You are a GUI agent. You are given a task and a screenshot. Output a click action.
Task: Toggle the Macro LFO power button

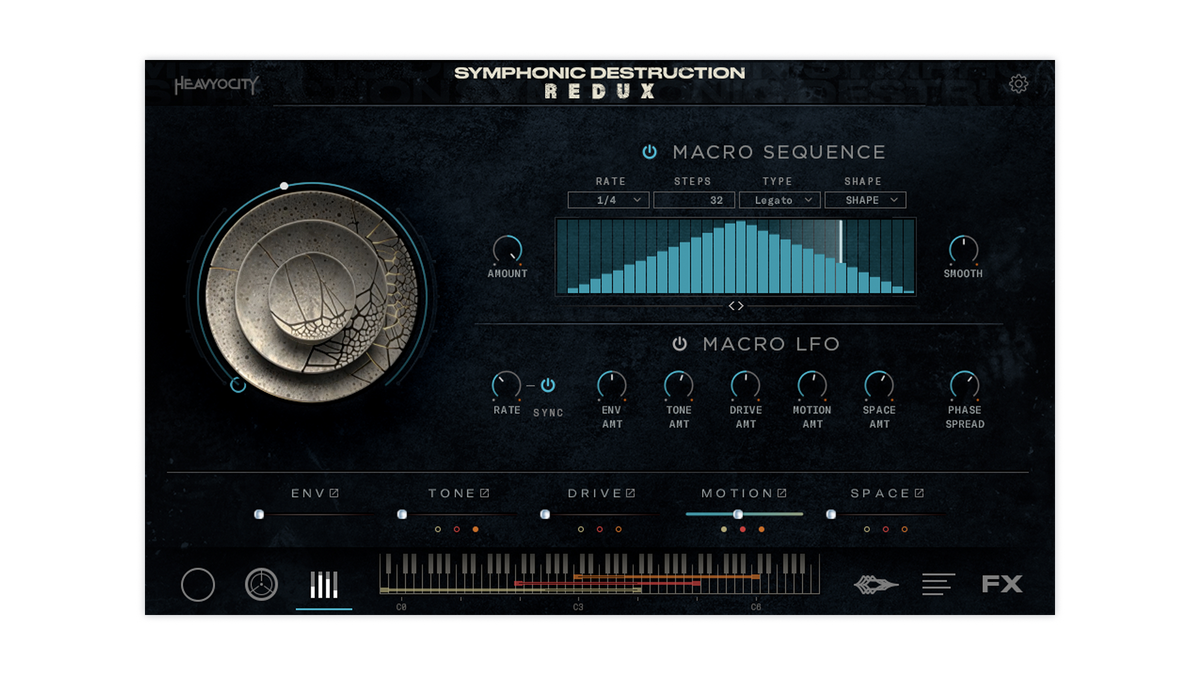click(680, 344)
